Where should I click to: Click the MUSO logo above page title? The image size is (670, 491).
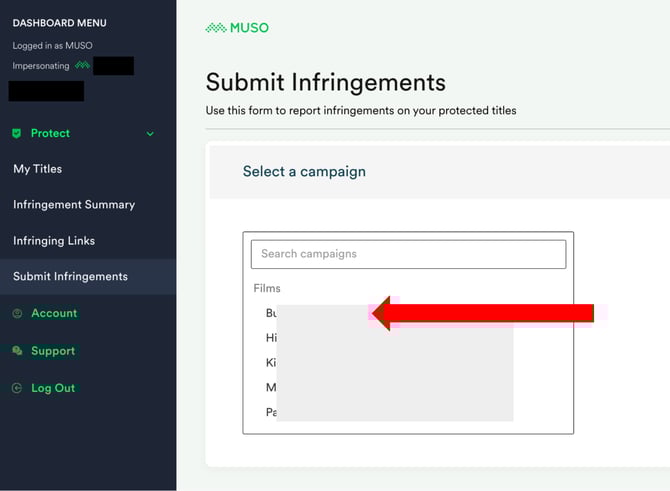237,28
